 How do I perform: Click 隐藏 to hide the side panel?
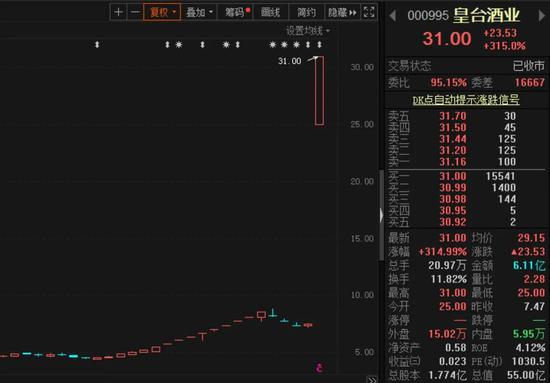point(342,12)
